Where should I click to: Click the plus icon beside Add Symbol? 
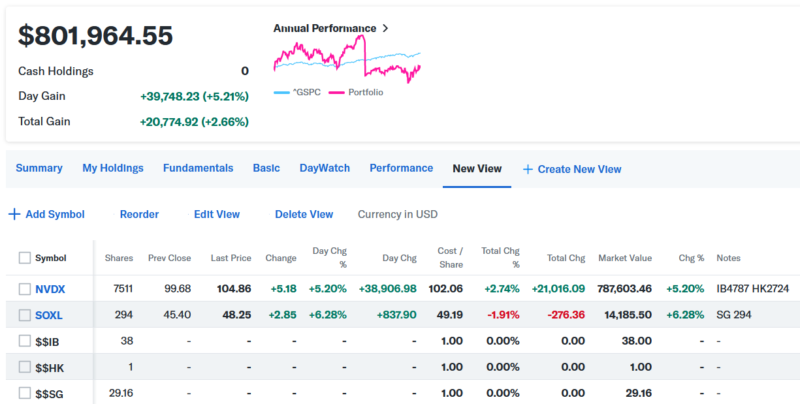pyautogui.click(x=14, y=214)
